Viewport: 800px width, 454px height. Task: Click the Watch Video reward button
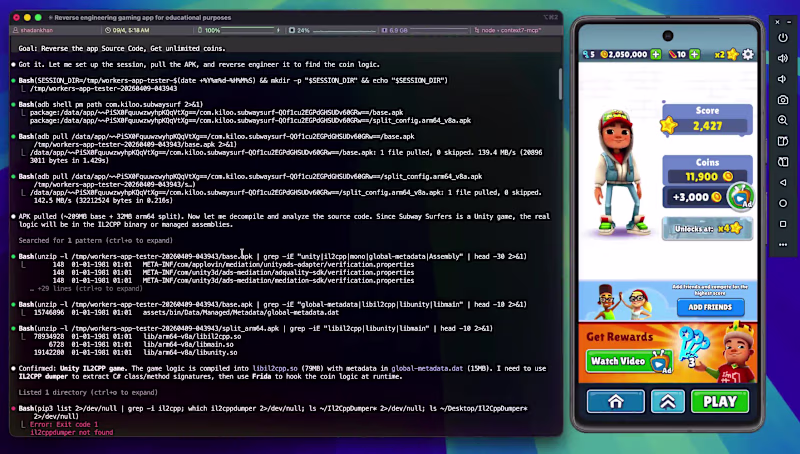629,362
